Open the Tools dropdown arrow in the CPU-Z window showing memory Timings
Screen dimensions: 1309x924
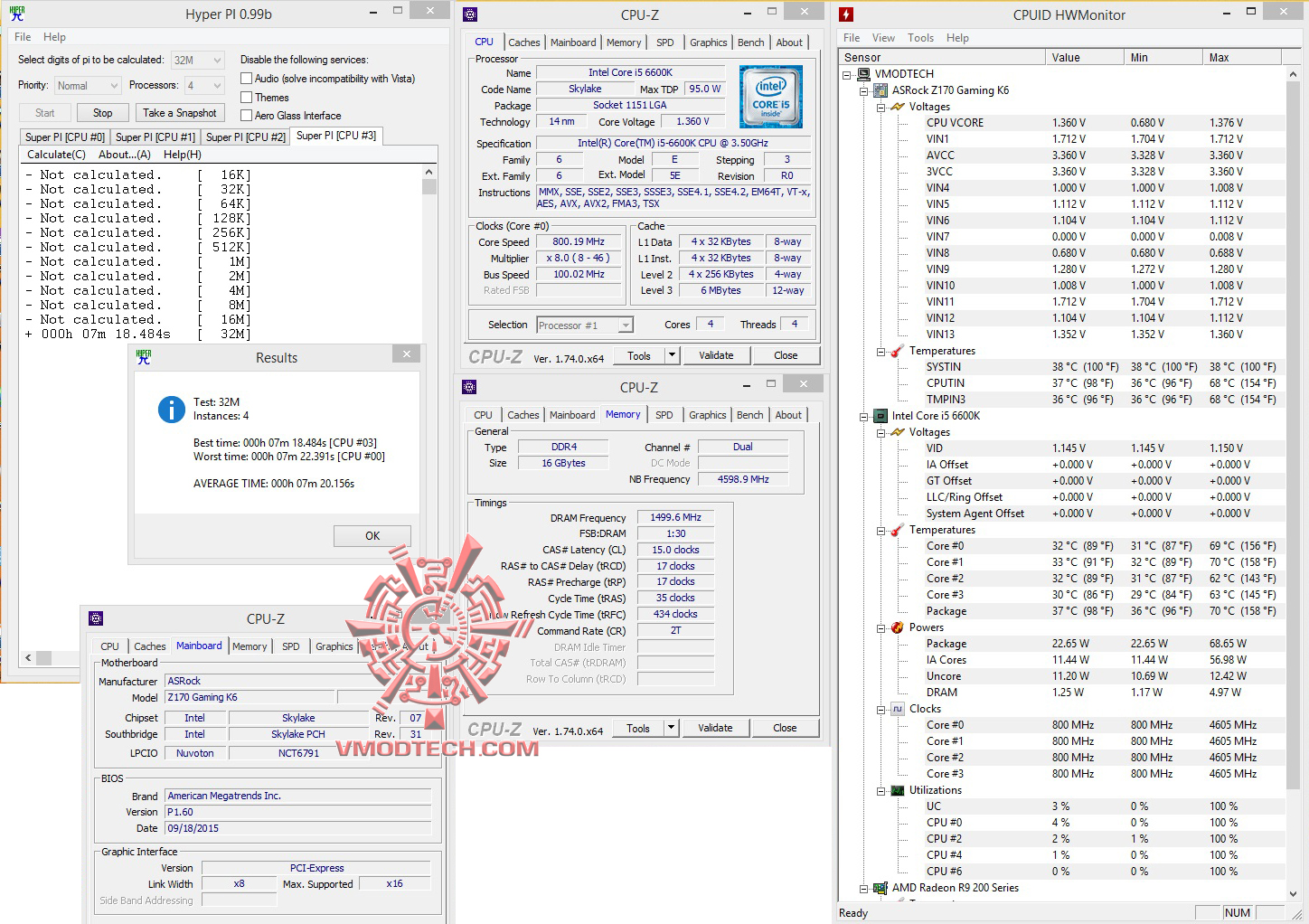point(671,728)
